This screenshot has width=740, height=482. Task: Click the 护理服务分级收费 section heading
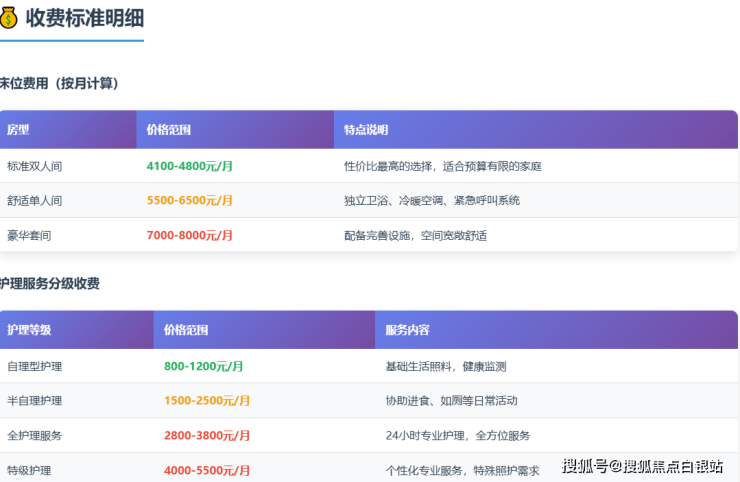(50, 283)
